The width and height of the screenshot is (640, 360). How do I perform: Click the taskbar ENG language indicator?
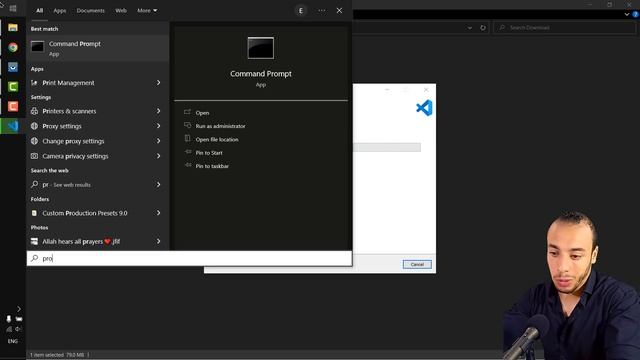pos(13,341)
